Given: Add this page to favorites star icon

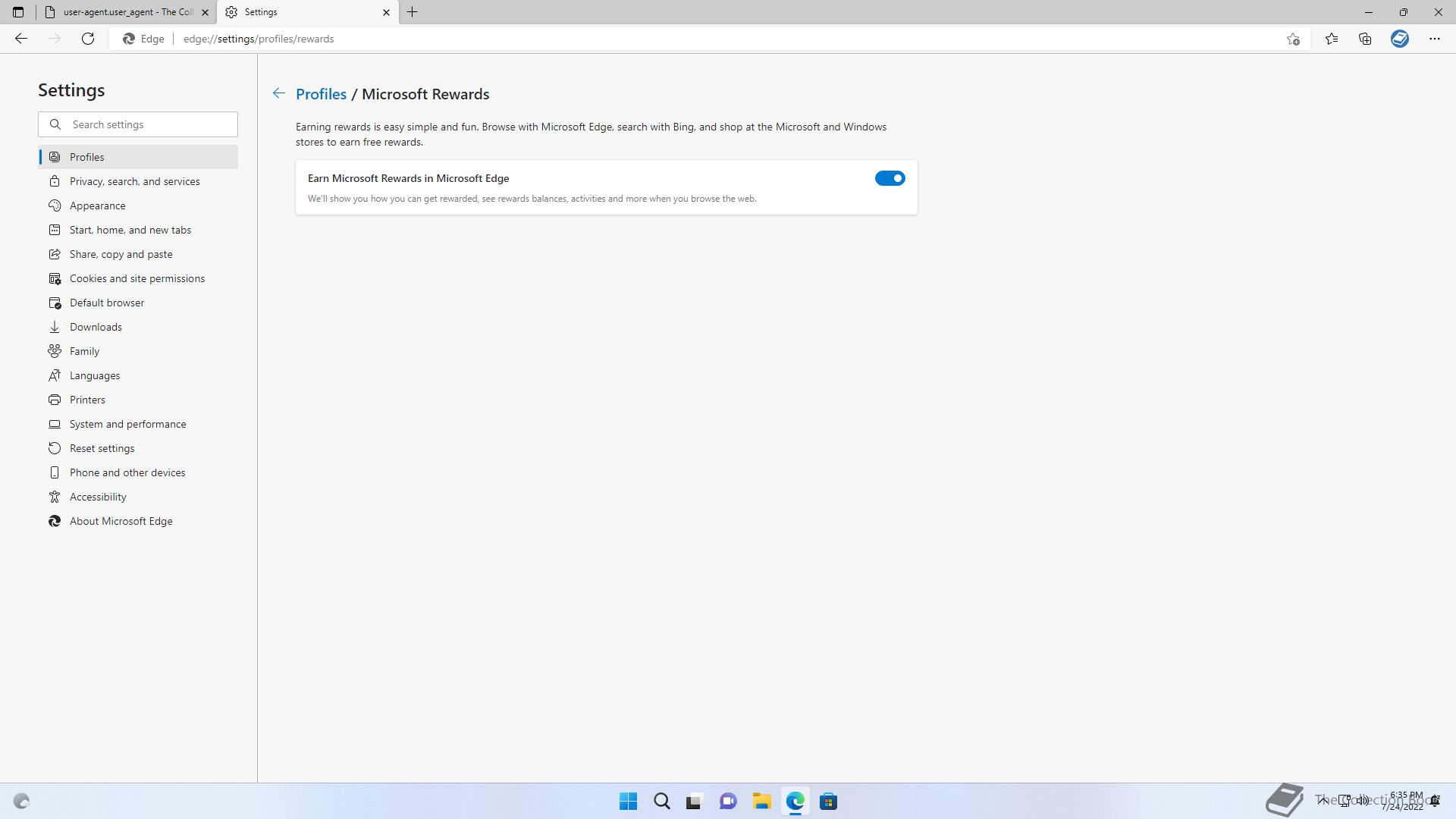Looking at the screenshot, I should pos(1293,39).
